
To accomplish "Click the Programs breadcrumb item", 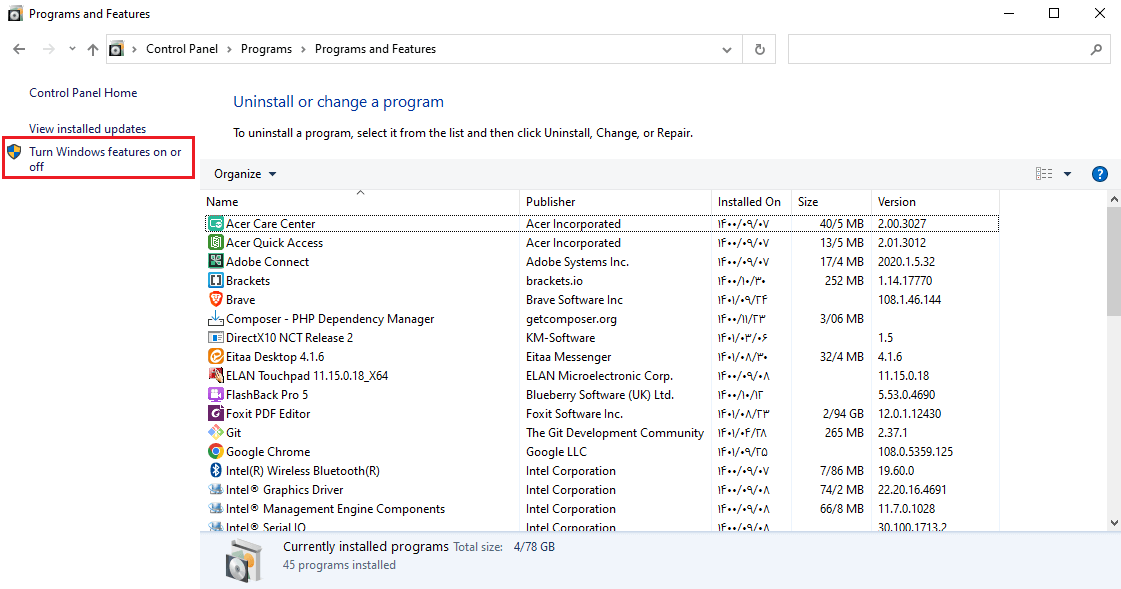I will (x=266, y=49).
